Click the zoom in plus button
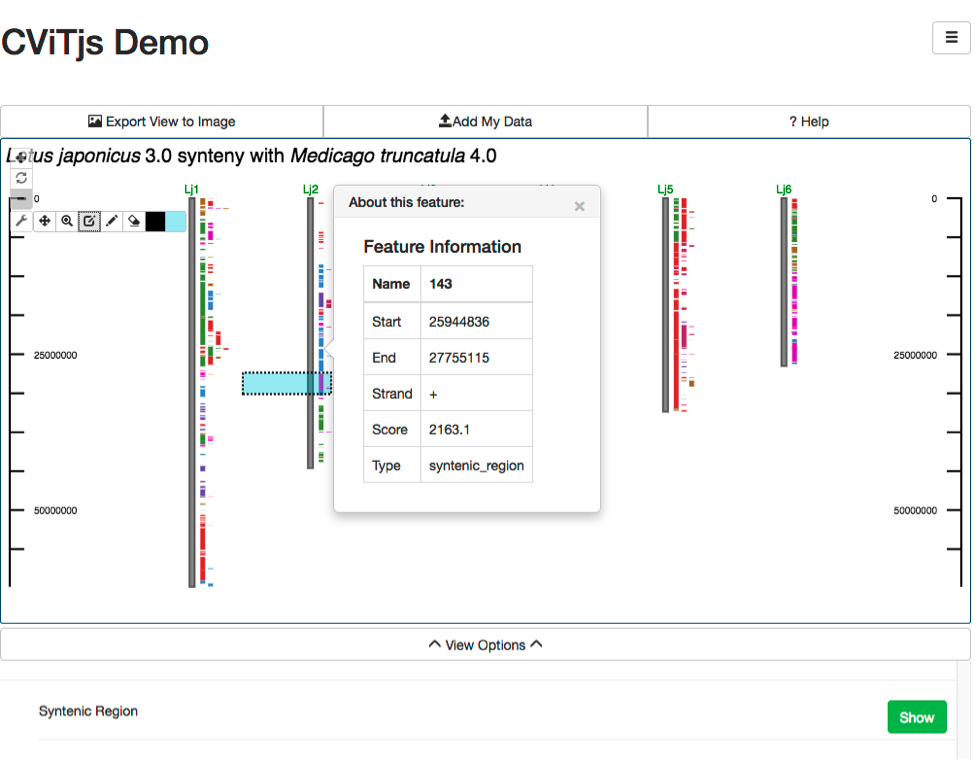975x763 pixels. tap(21, 157)
